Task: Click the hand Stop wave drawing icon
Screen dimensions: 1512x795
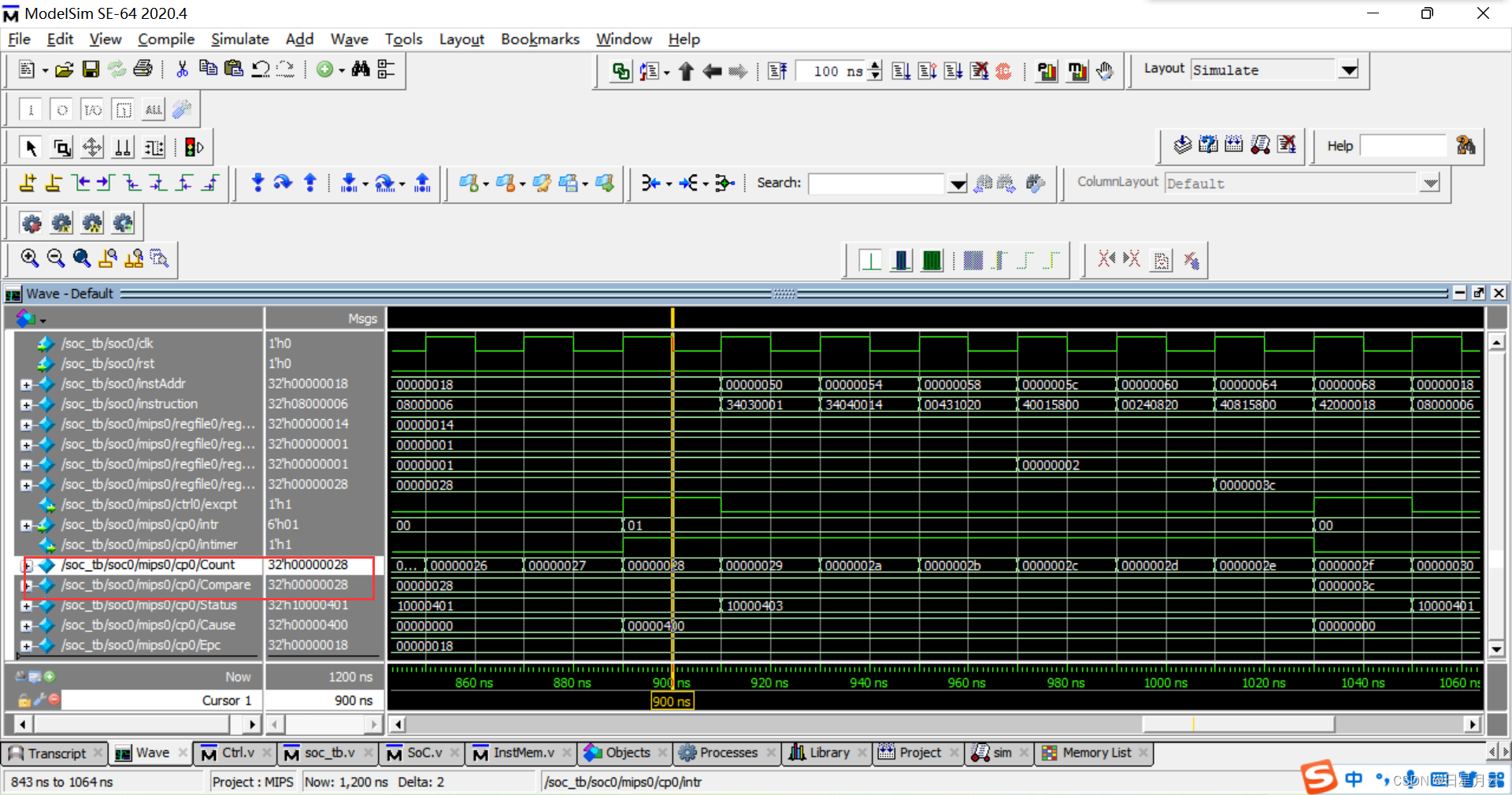Action: point(1105,72)
